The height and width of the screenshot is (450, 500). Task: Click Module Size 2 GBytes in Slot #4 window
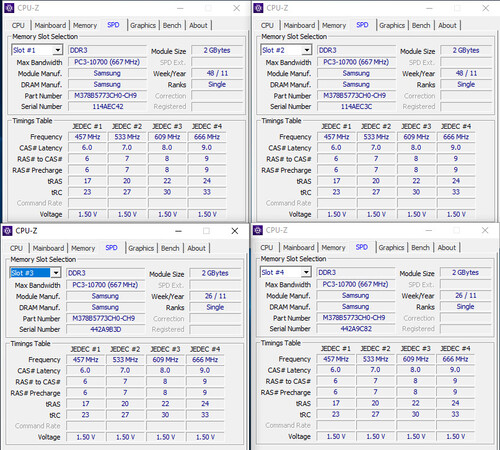coord(465,272)
